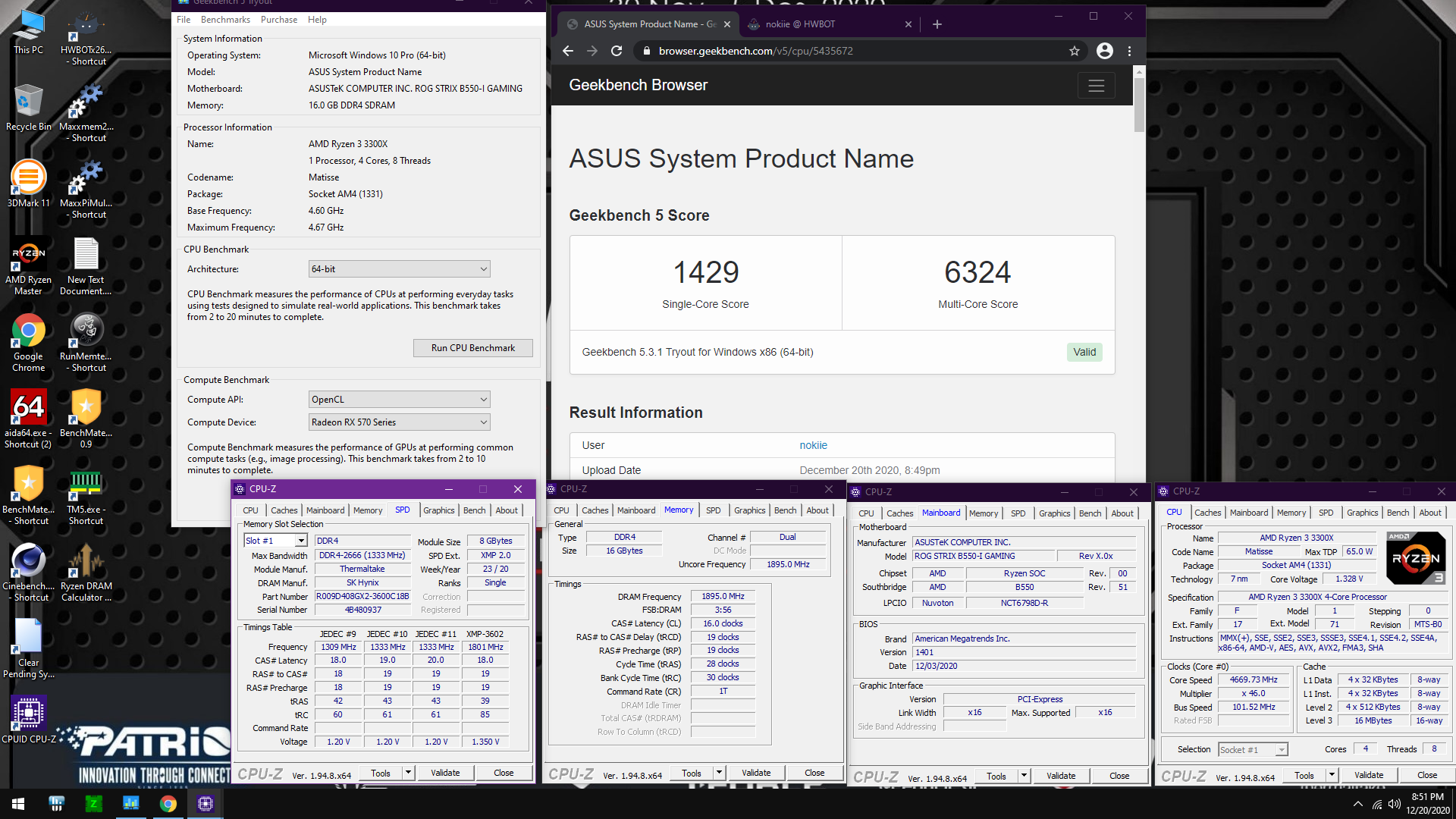The width and height of the screenshot is (1456, 819).
Task: Open BenchMate 0.9 desktop icon
Action: pos(86,419)
